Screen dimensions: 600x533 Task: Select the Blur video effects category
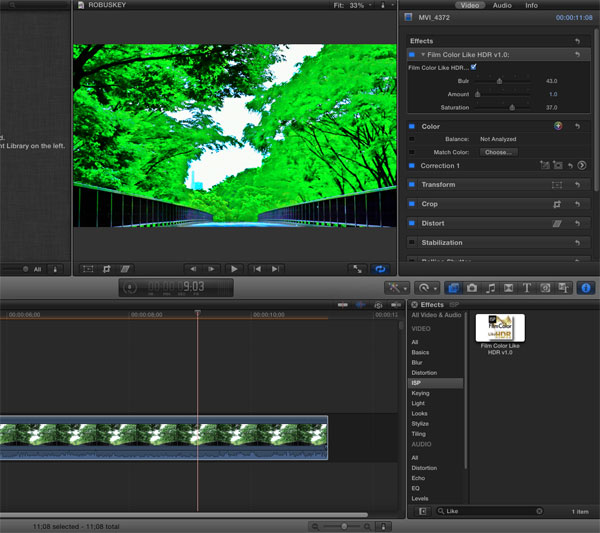[417, 362]
